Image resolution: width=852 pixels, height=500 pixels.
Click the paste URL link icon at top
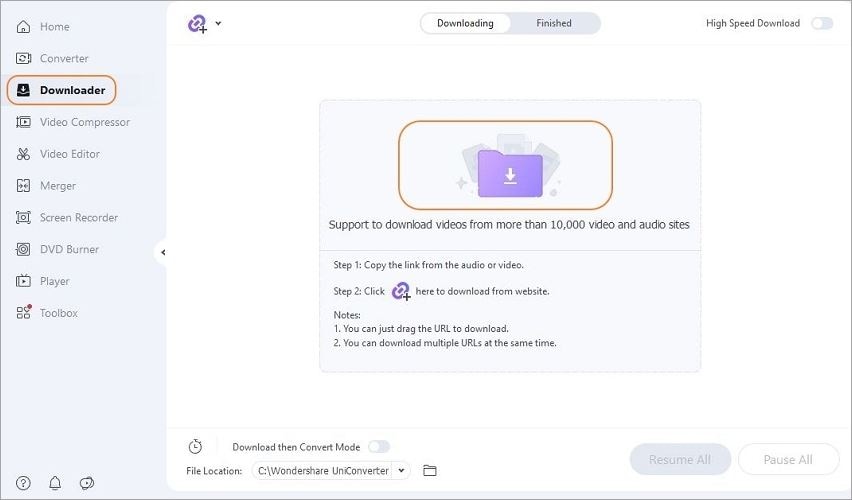pos(197,24)
